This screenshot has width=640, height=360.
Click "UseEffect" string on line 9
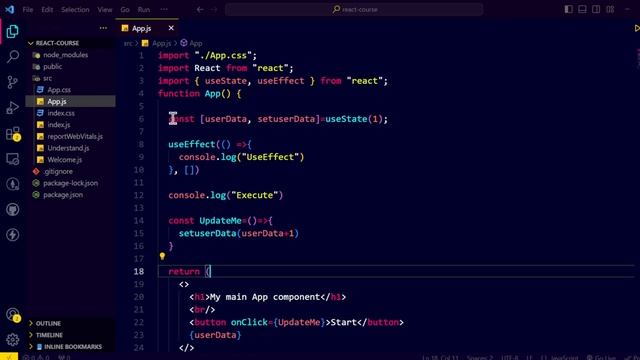click(271, 157)
